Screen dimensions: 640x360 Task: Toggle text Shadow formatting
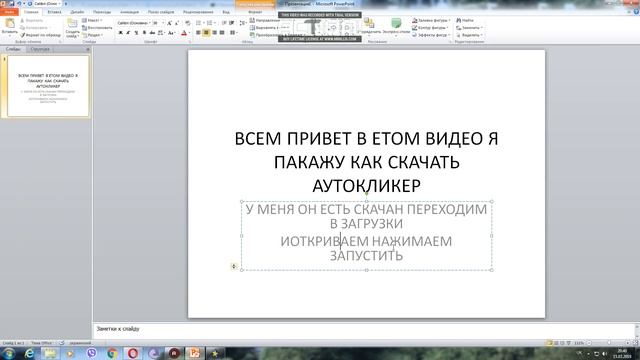point(144,33)
